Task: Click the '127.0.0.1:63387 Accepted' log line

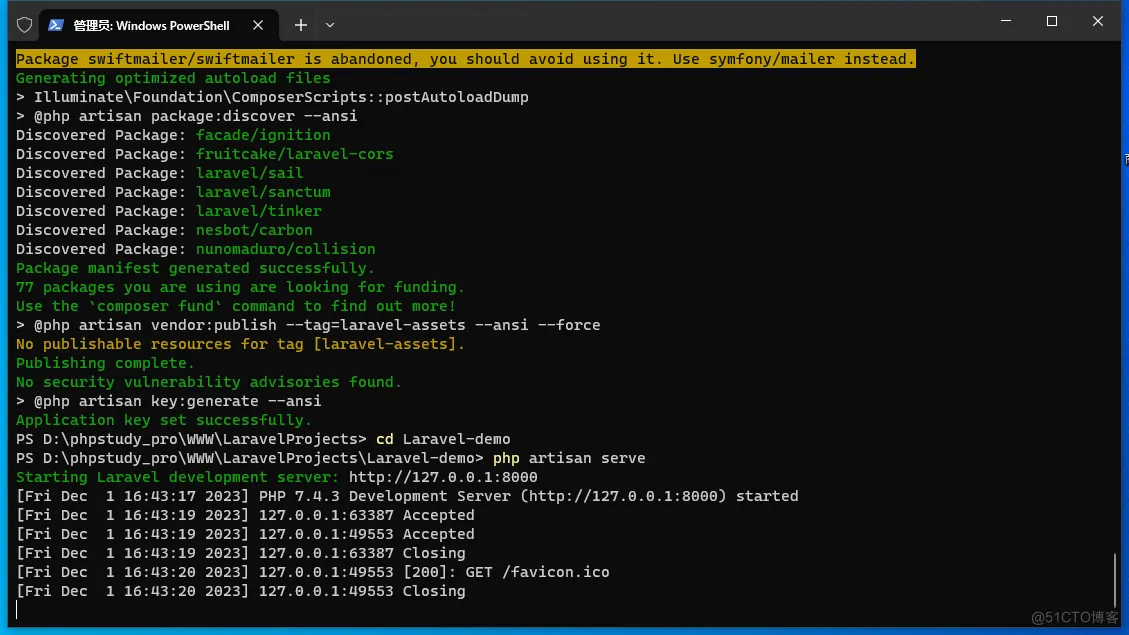Action: point(245,515)
